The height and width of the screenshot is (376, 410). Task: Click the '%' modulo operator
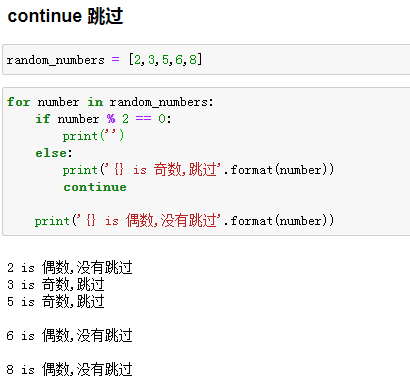(111, 119)
